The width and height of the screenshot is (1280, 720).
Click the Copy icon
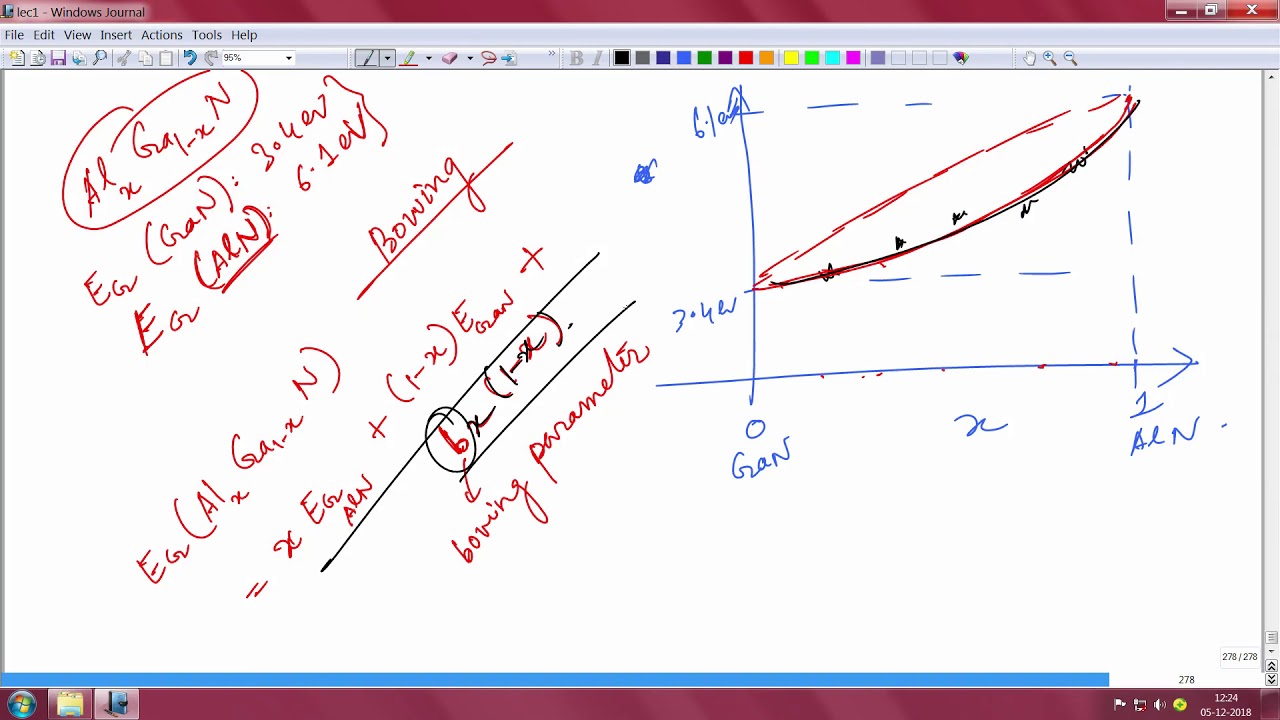tap(145, 58)
